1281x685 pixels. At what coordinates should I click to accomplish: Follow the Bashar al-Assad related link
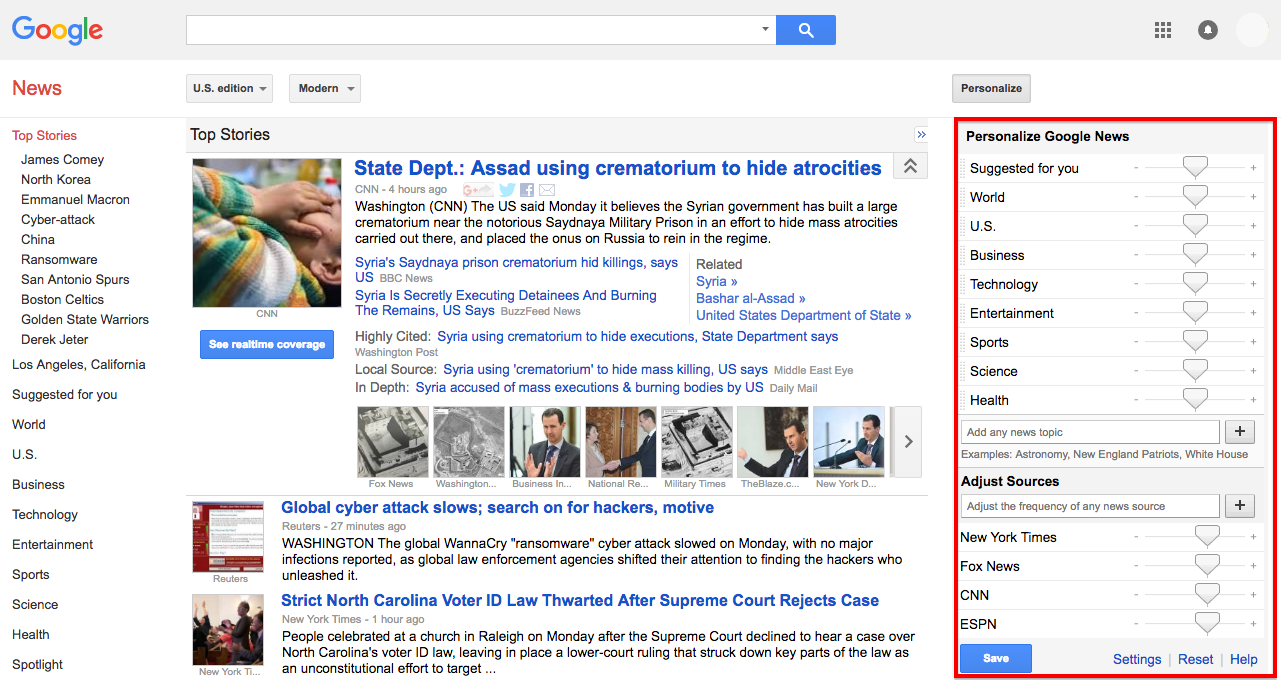[750, 298]
